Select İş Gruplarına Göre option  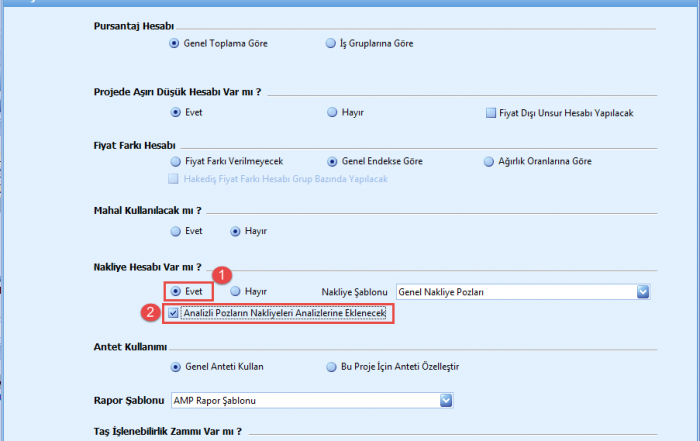331,44
